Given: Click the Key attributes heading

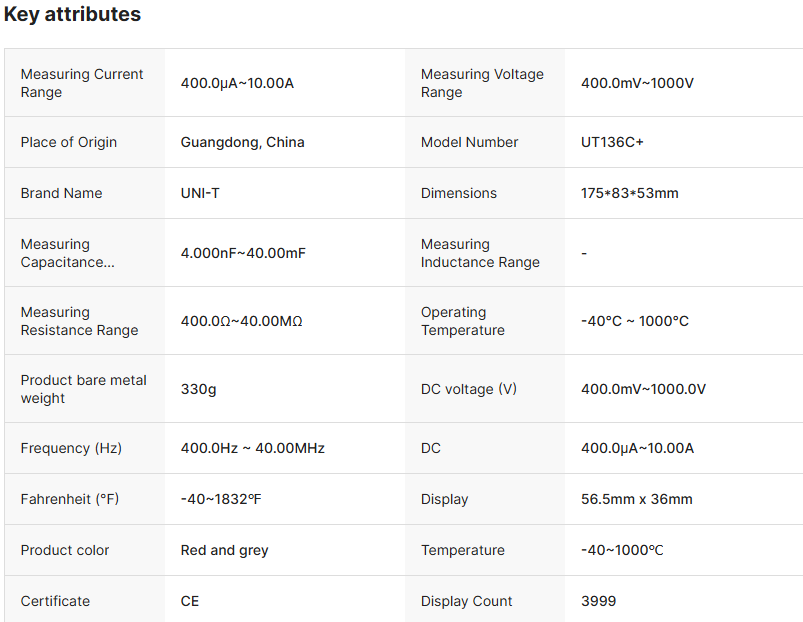Looking at the screenshot, I should coord(72,15).
